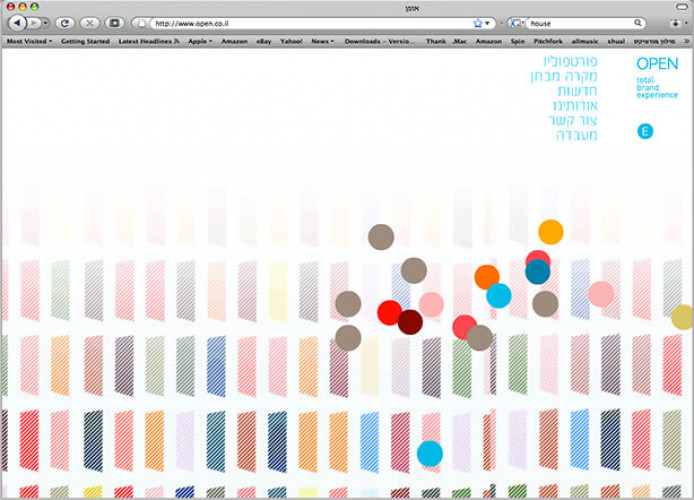Bookmark this page with the star icon

tap(477, 23)
